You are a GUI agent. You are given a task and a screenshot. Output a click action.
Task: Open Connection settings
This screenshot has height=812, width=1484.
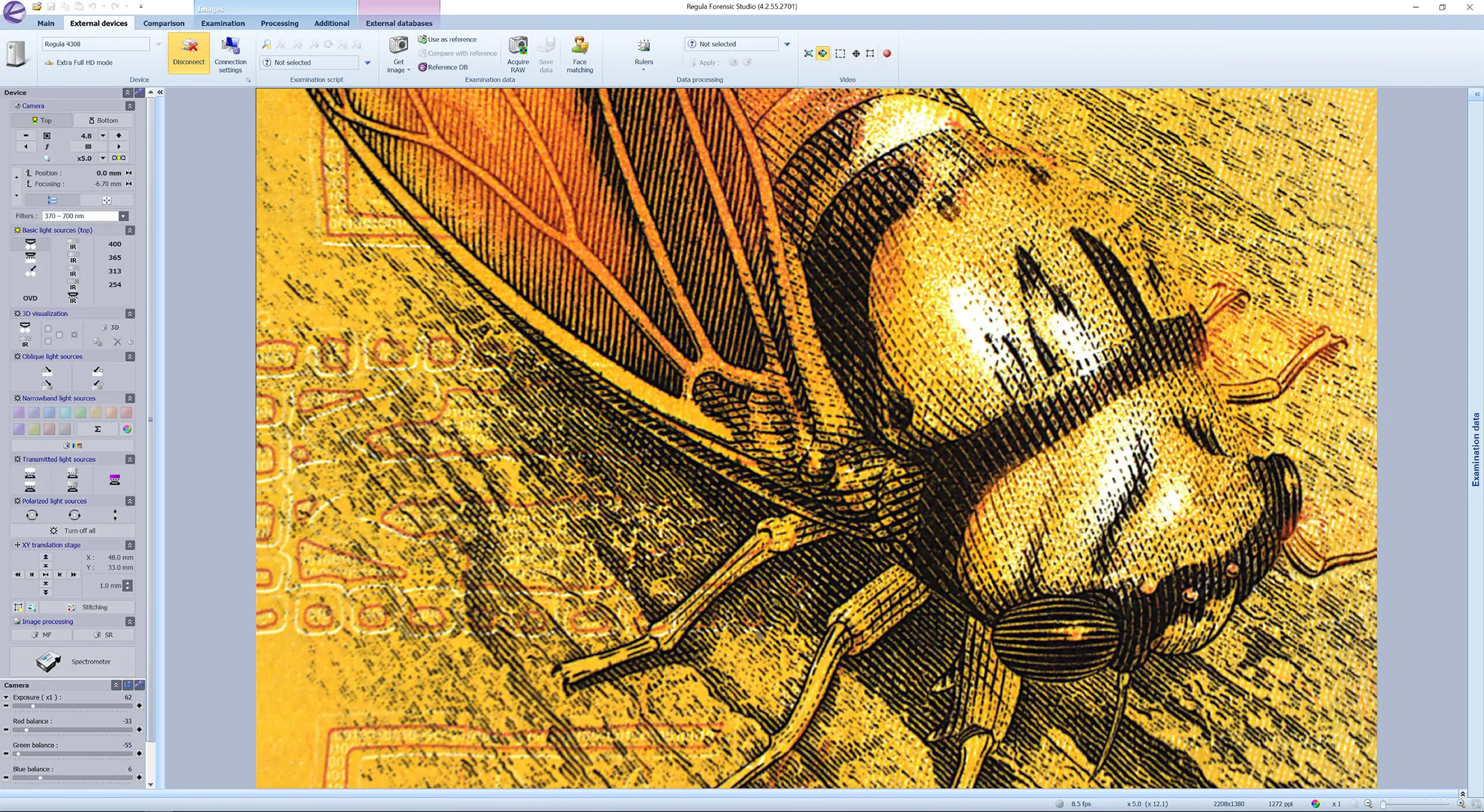point(230,54)
